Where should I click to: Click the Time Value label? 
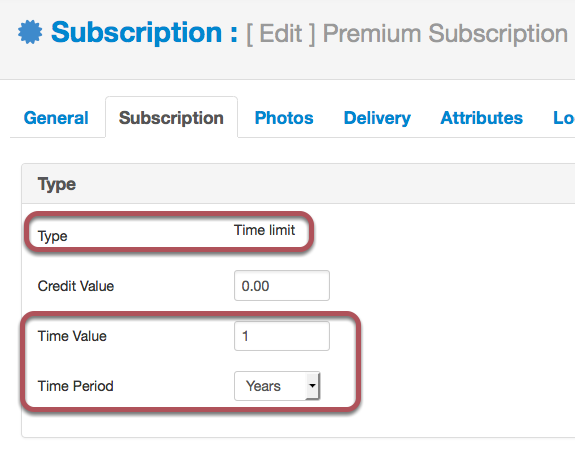coord(72,336)
